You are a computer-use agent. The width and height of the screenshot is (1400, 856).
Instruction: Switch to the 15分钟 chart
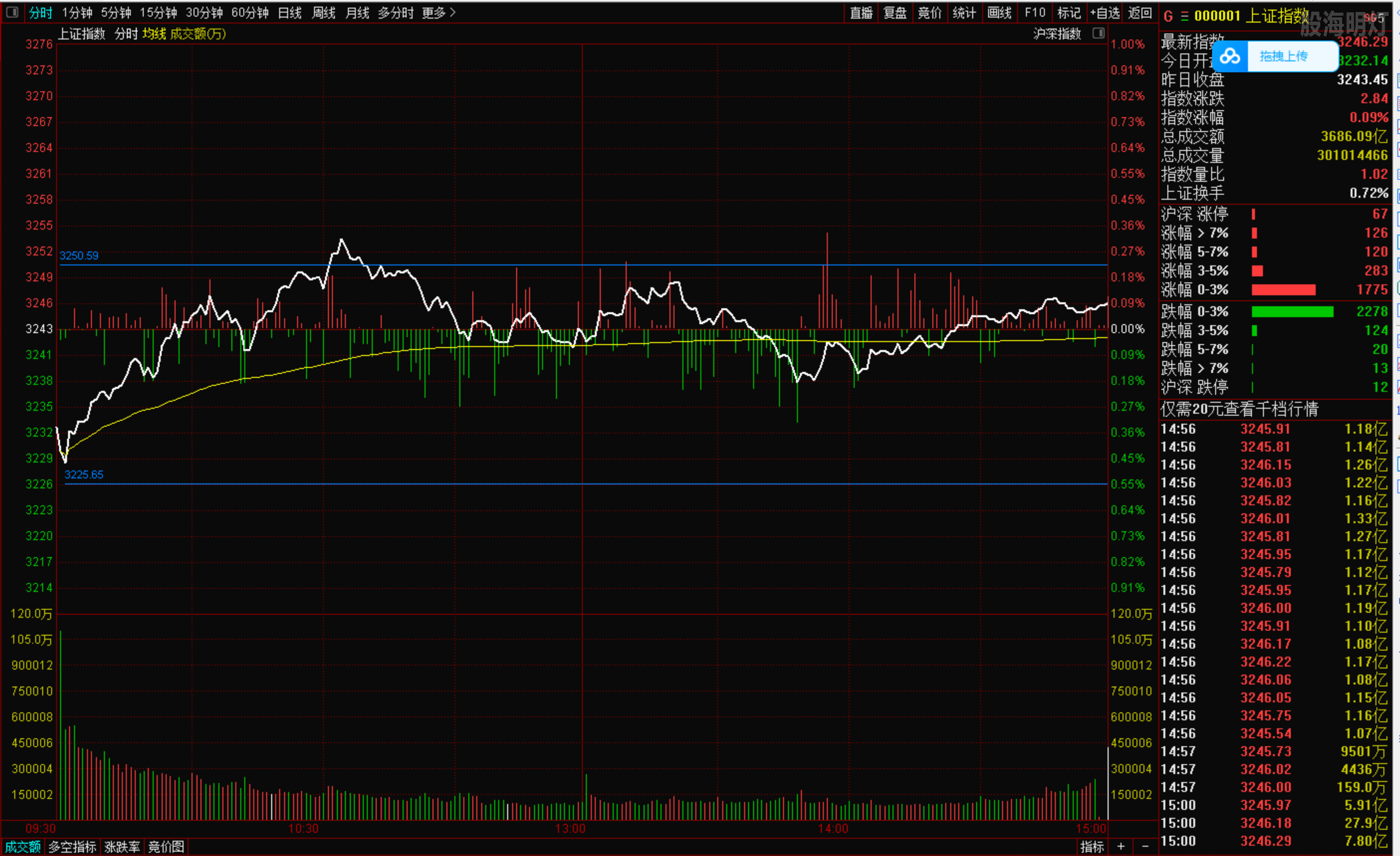coord(159,13)
